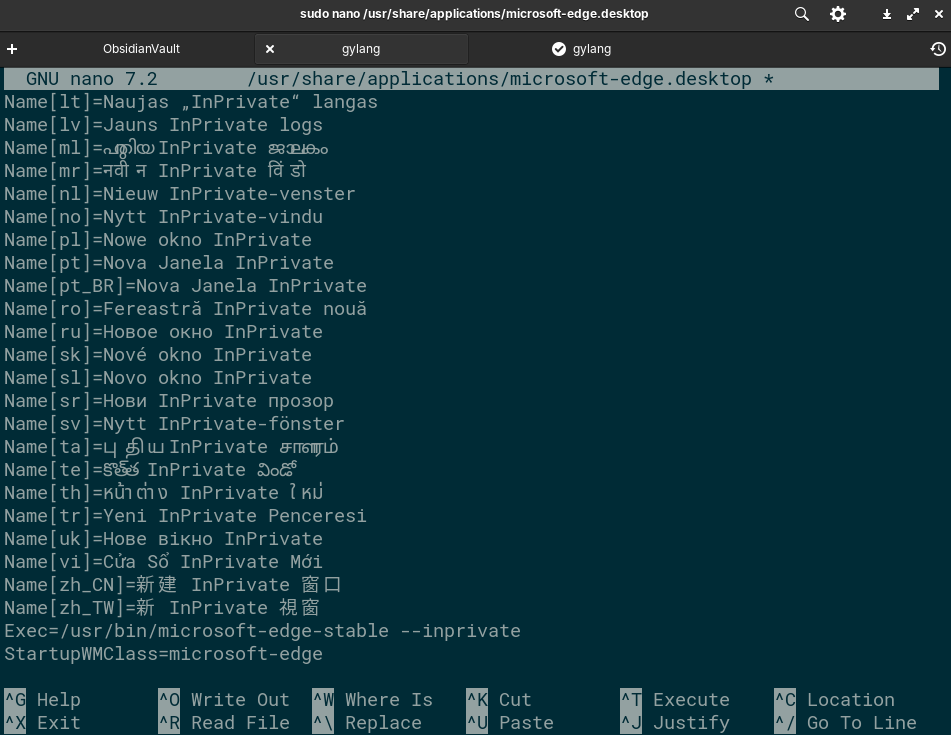Open terminal settings gear icon
The width and height of the screenshot is (951, 735).
coord(838,14)
